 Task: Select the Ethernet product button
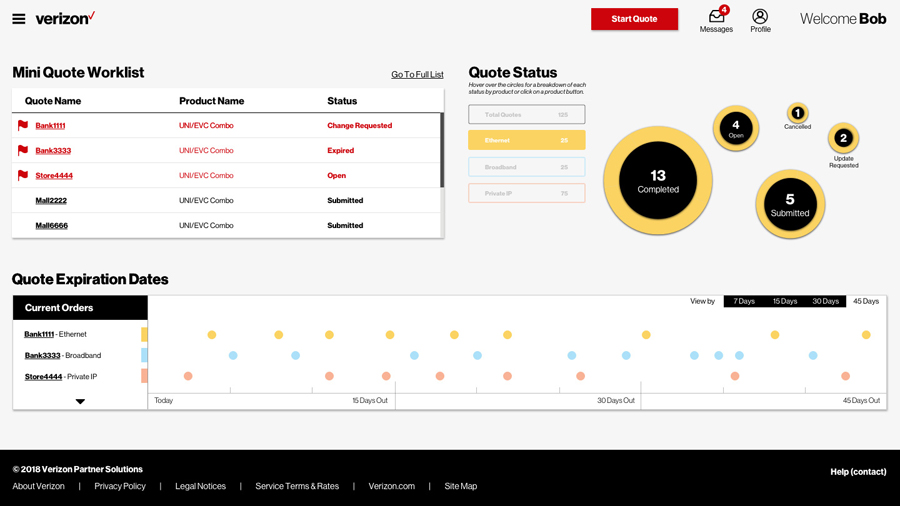(527, 140)
